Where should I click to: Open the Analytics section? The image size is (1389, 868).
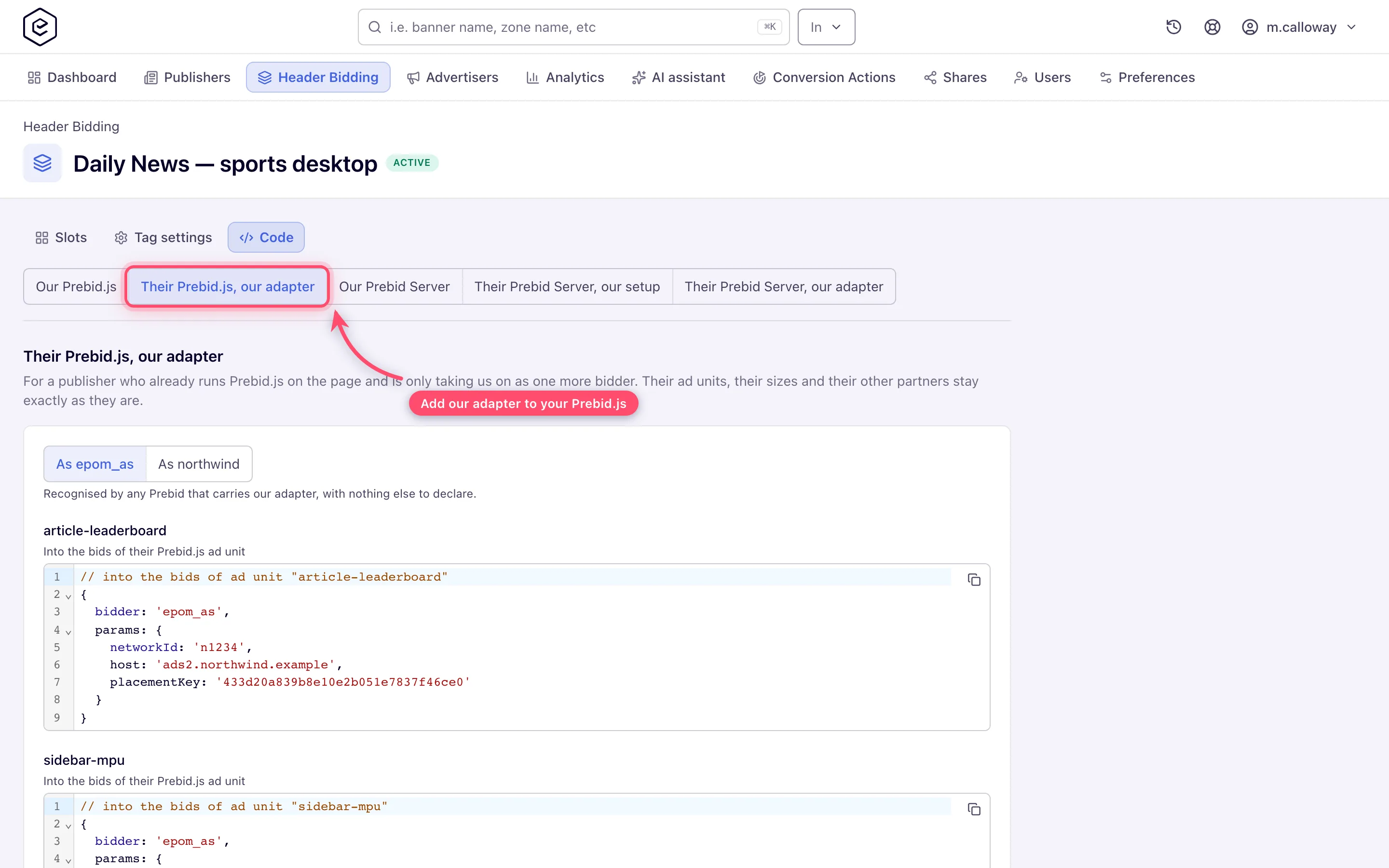tap(565, 77)
